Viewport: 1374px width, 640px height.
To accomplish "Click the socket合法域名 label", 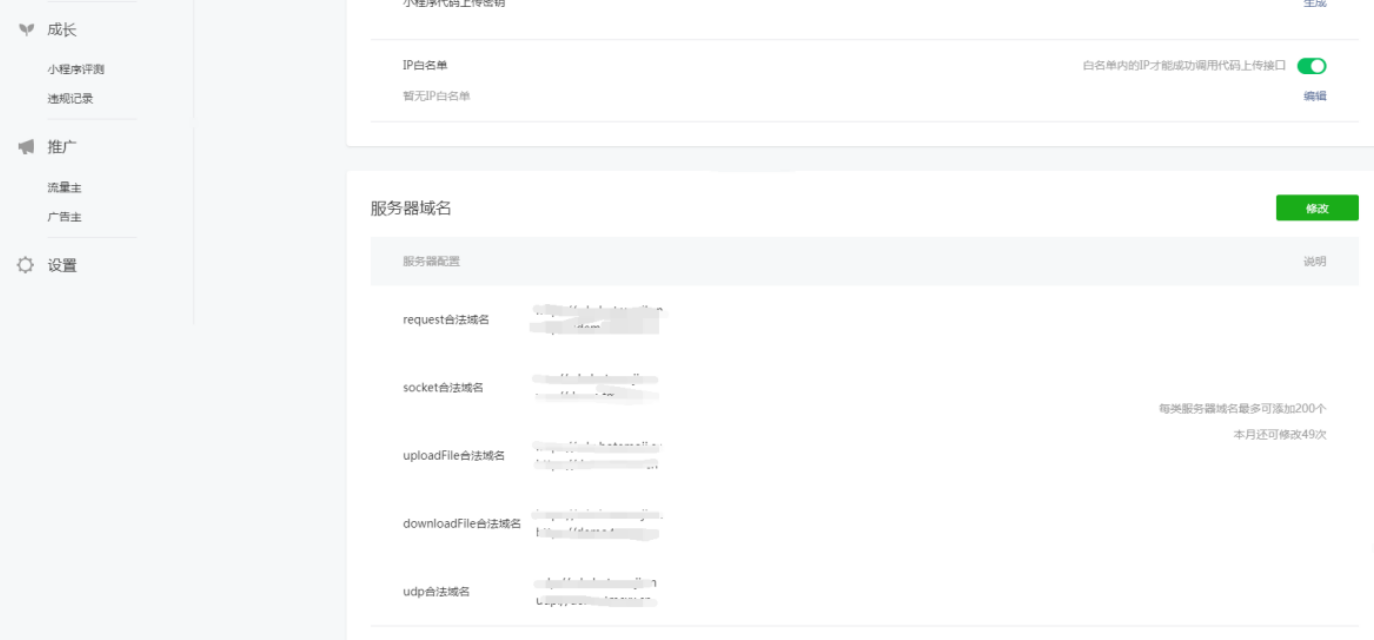I will click(x=443, y=387).
